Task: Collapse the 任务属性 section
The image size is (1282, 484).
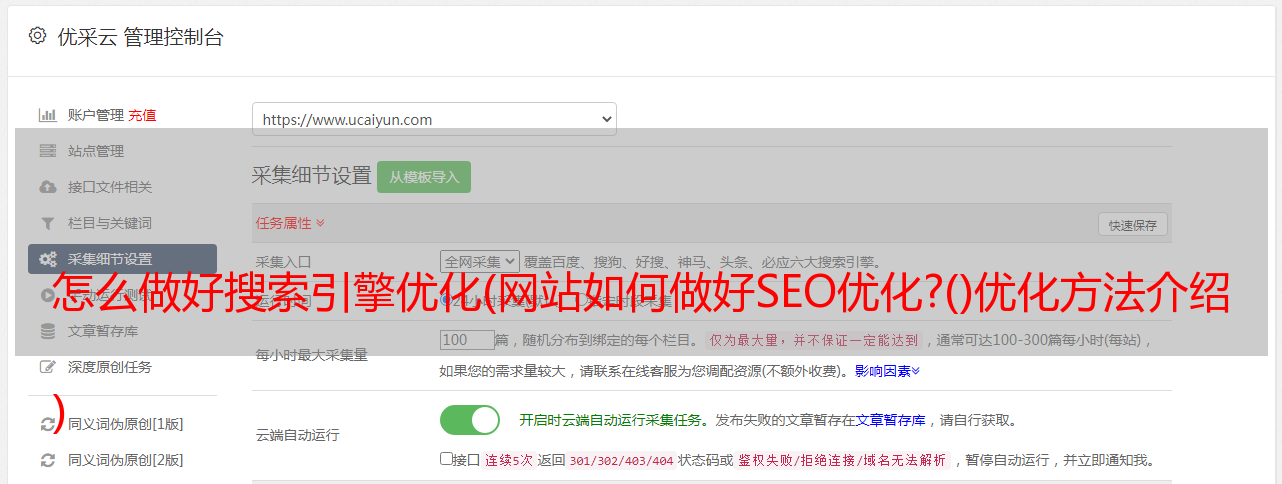Action: coord(290,223)
